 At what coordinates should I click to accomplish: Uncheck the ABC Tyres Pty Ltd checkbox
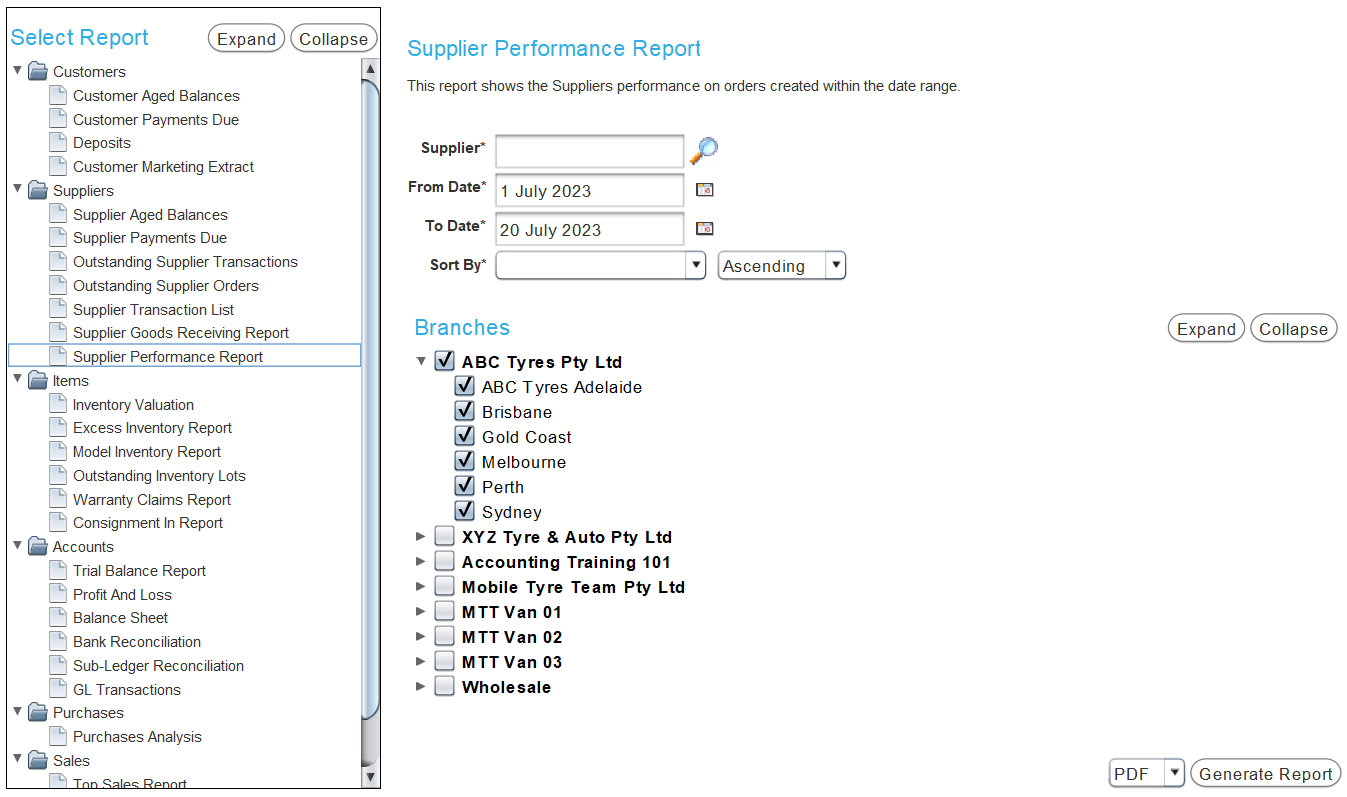point(444,362)
